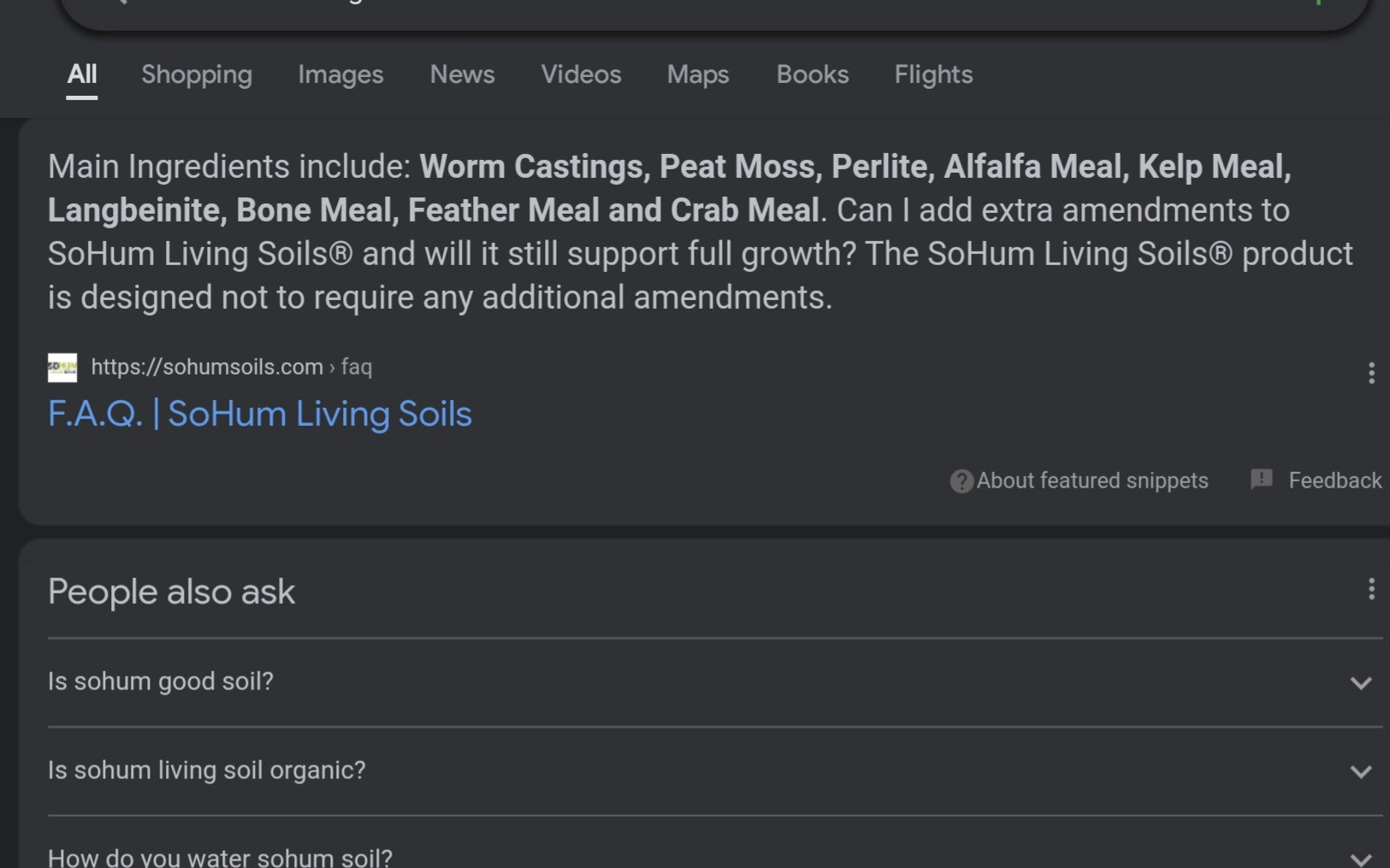Send Feedback on the featured snippet
This screenshot has height=868, width=1390.
pos(1317,481)
